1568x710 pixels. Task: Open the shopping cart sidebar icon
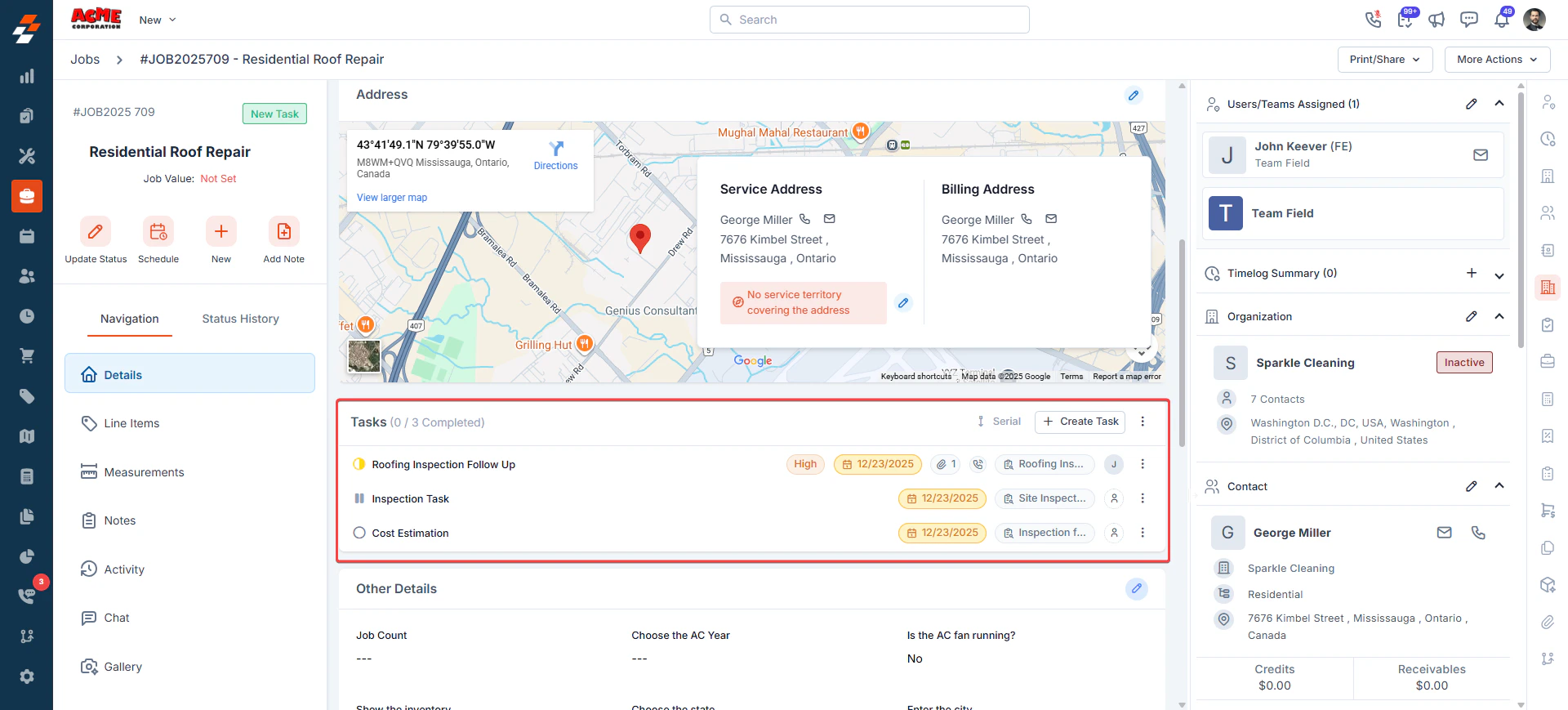pyautogui.click(x=27, y=356)
